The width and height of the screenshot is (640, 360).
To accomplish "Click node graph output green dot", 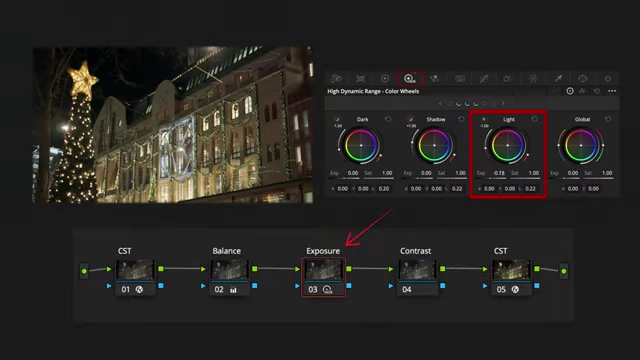I will tap(564, 271).
